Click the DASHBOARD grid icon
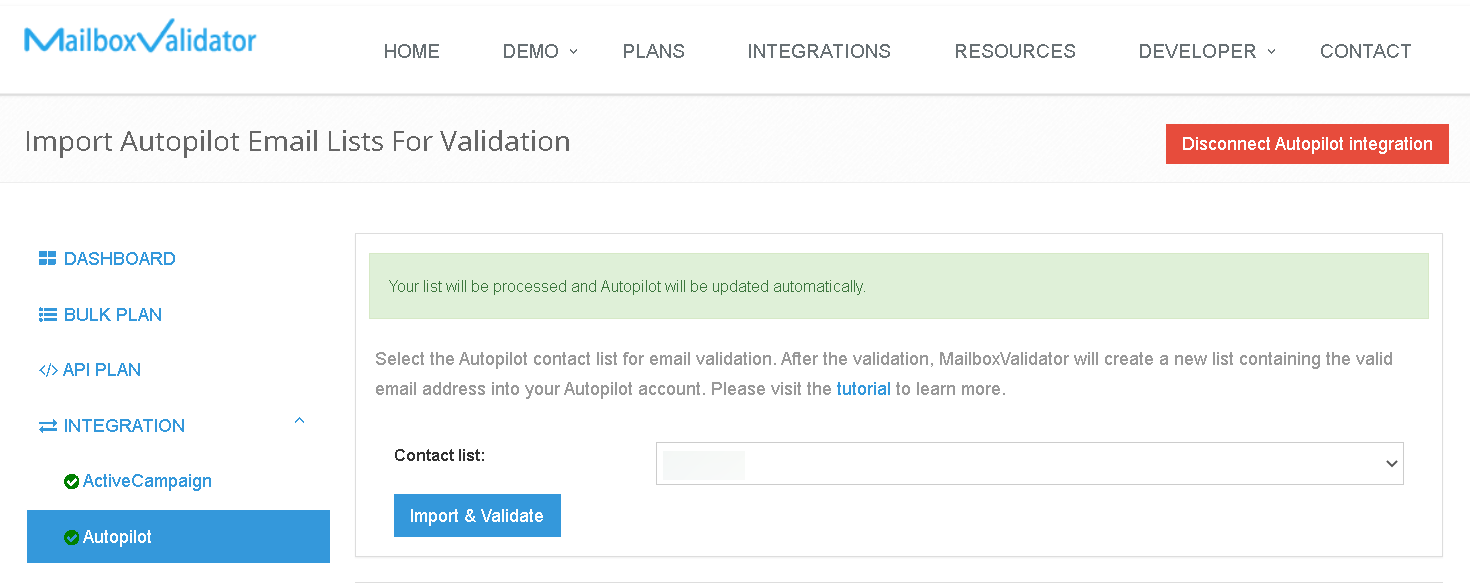The width and height of the screenshot is (1470, 583). coord(47,258)
